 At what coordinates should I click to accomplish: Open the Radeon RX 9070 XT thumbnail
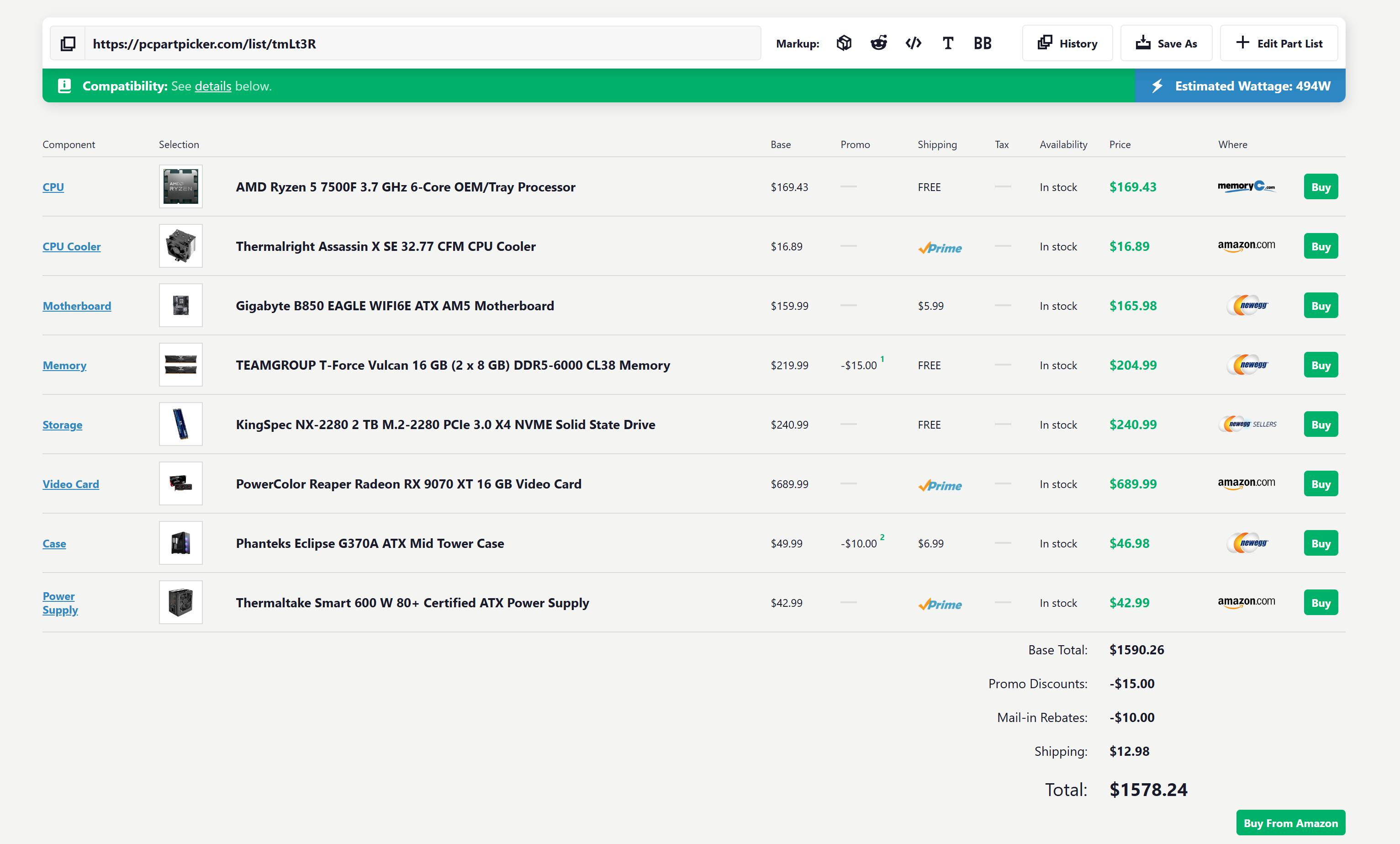[181, 483]
